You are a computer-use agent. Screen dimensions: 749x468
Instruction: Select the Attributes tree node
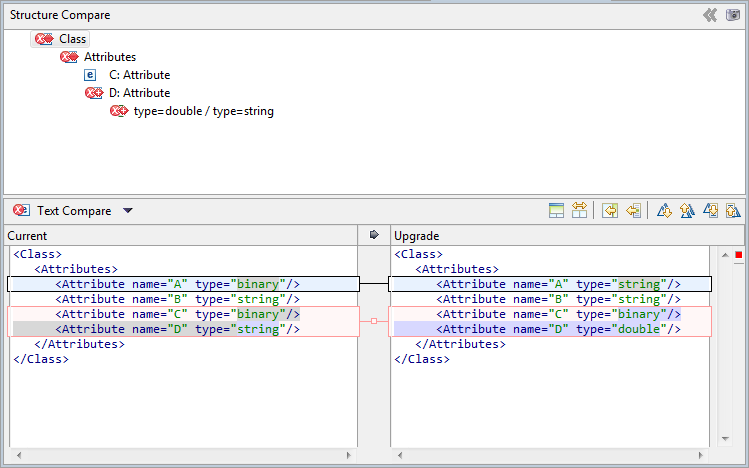tap(109, 57)
